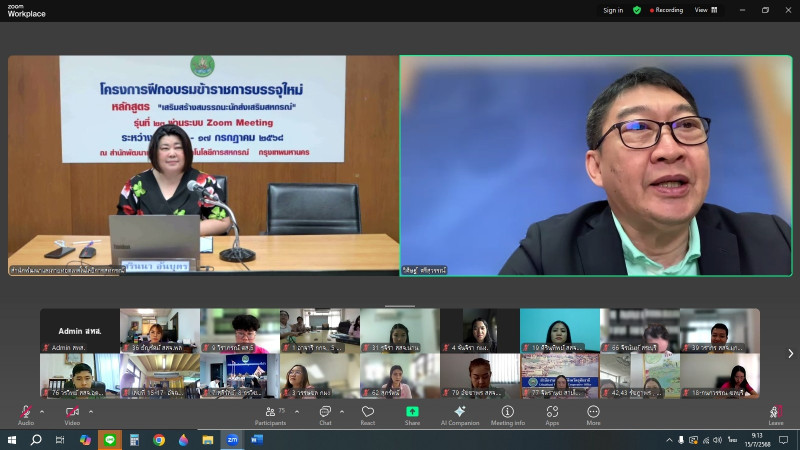Open More options menu
This screenshot has width=800, height=450.
[x=593, y=415]
